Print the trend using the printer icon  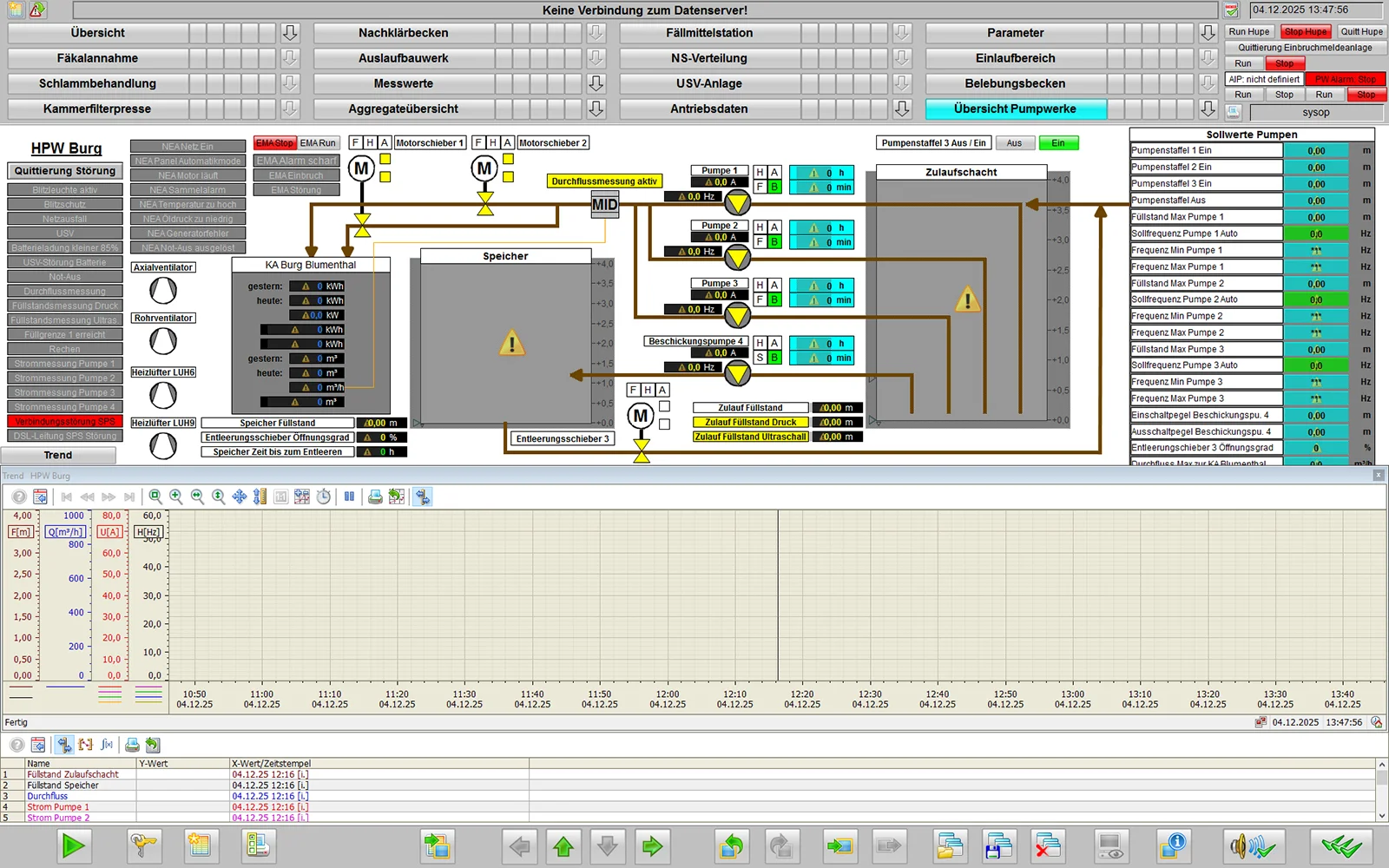pyautogui.click(x=375, y=496)
